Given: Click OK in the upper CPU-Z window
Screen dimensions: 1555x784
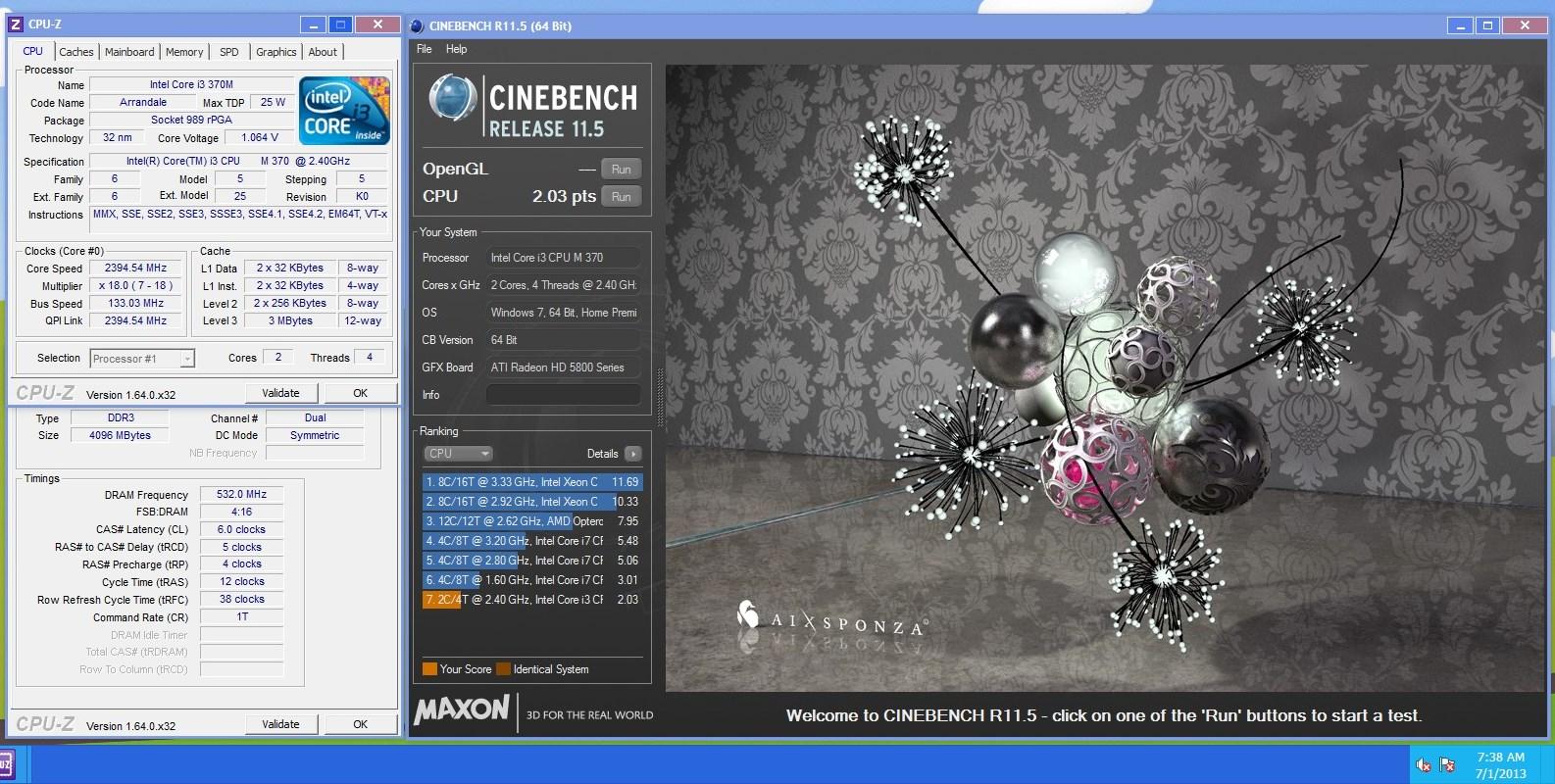Looking at the screenshot, I should [360, 393].
